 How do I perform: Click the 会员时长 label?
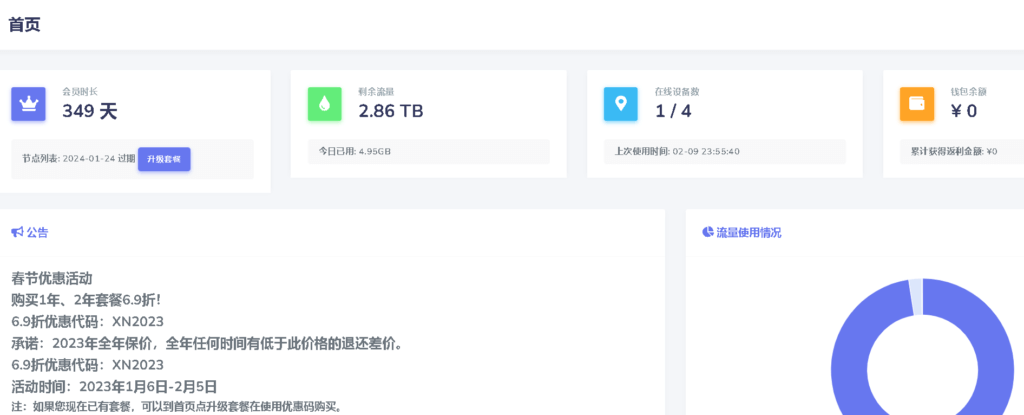(80, 91)
